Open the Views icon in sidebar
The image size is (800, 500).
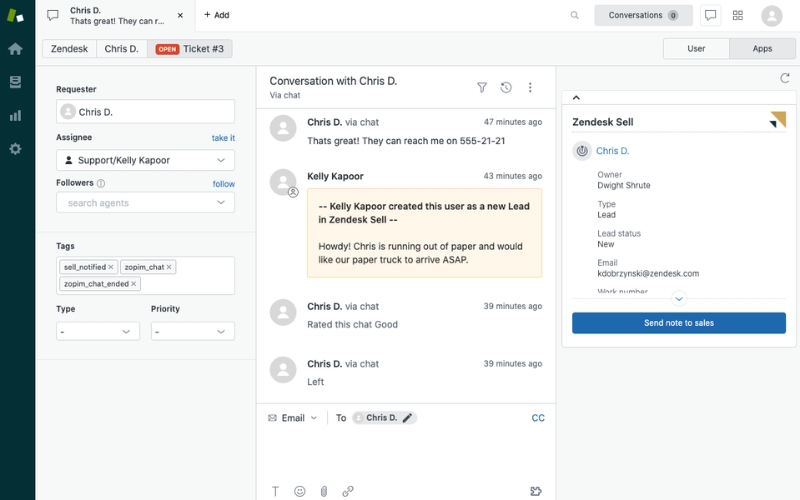click(15, 82)
